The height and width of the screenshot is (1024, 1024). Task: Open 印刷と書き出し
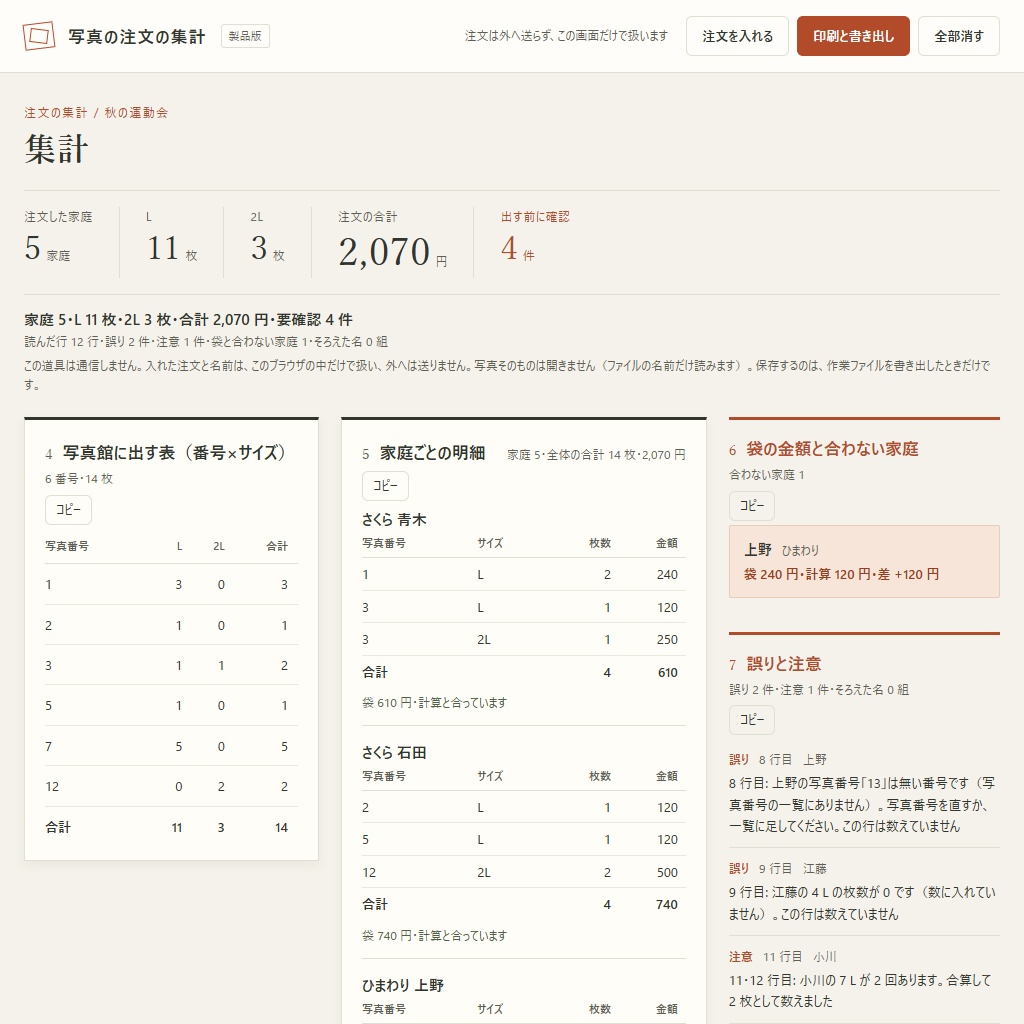coord(853,36)
